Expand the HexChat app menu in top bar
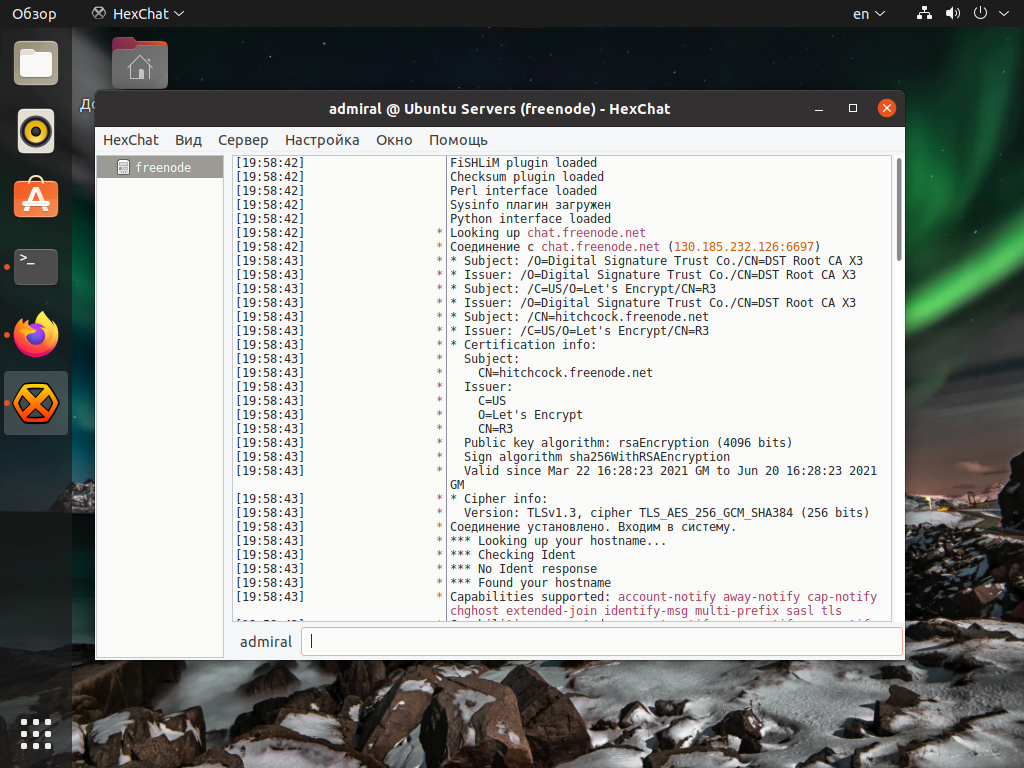Image resolution: width=1024 pixels, height=768 pixels. (138, 14)
